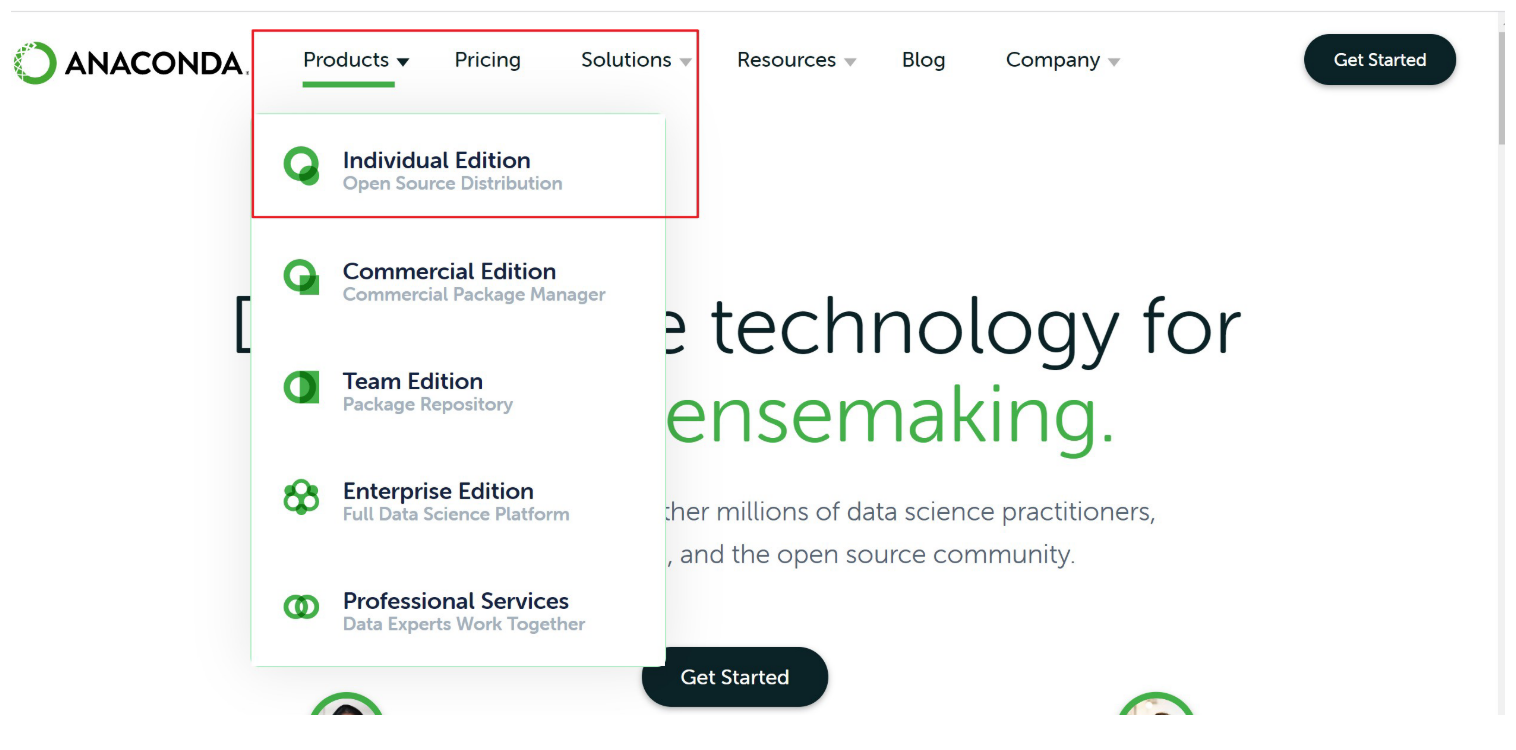Collapse the Products dropdown arrow
This screenshot has width=1516, height=750.
coord(403,62)
